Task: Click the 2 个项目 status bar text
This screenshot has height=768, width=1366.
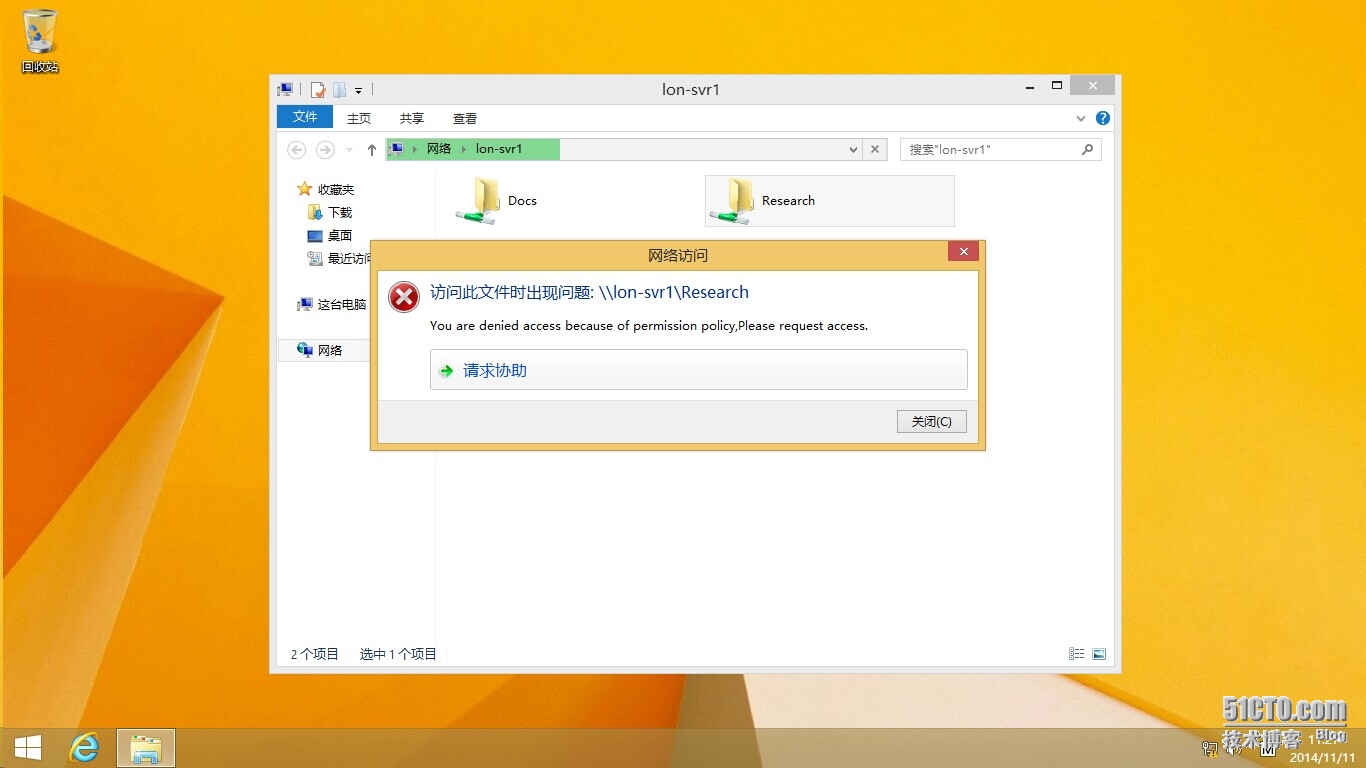Action: coord(314,654)
